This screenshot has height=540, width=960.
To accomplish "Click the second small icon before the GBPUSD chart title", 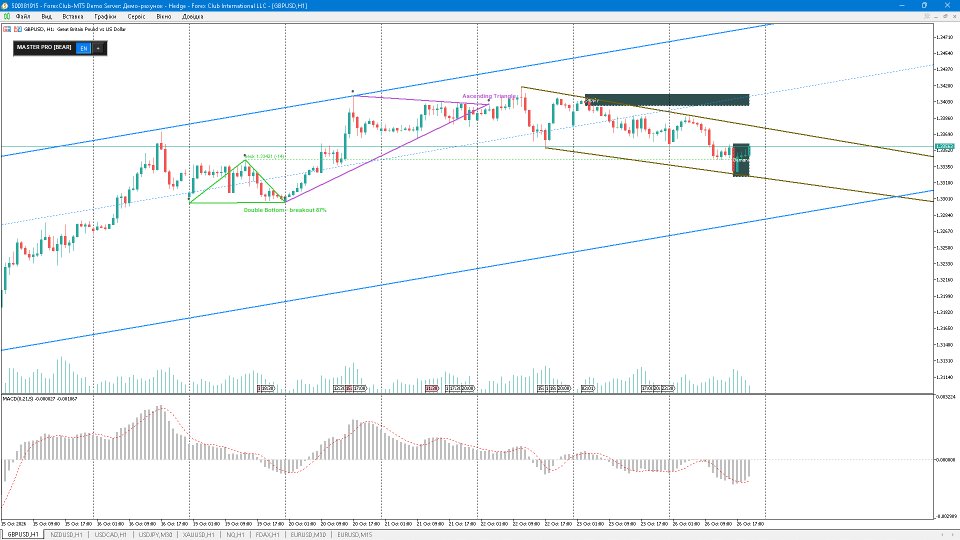I will point(18,29).
